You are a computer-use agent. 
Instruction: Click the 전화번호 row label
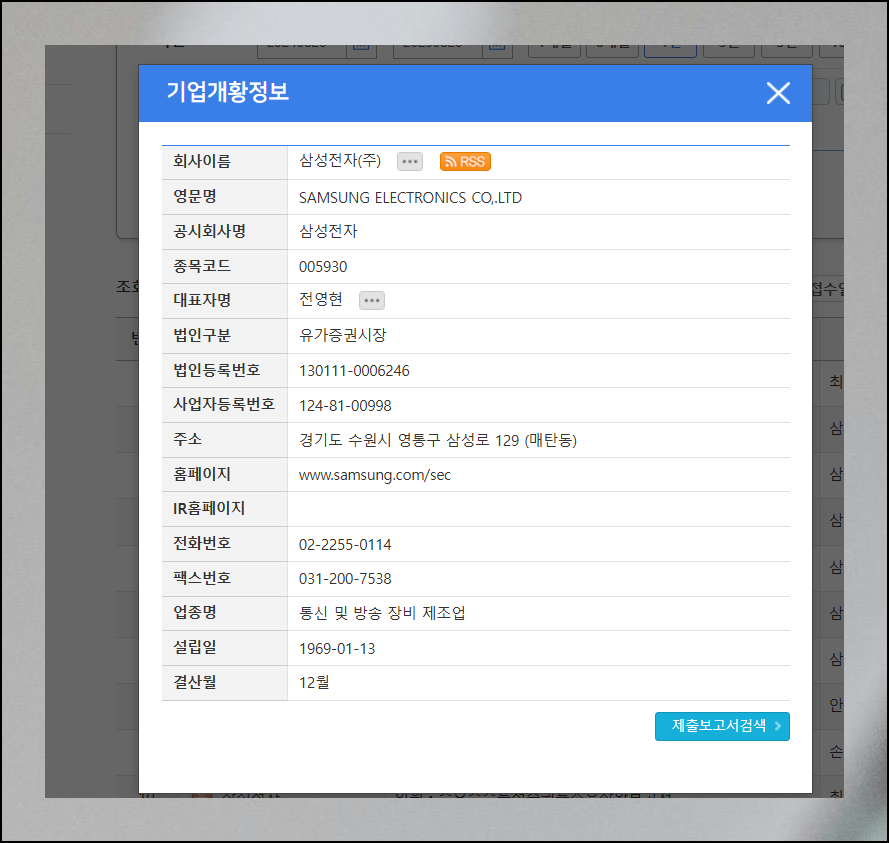[202, 543]
